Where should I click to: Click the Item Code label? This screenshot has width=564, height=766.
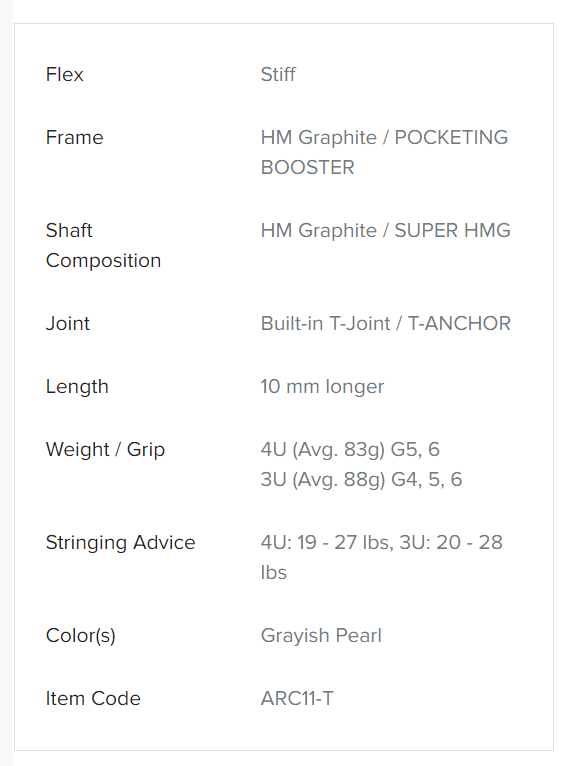tap(93, 699)
